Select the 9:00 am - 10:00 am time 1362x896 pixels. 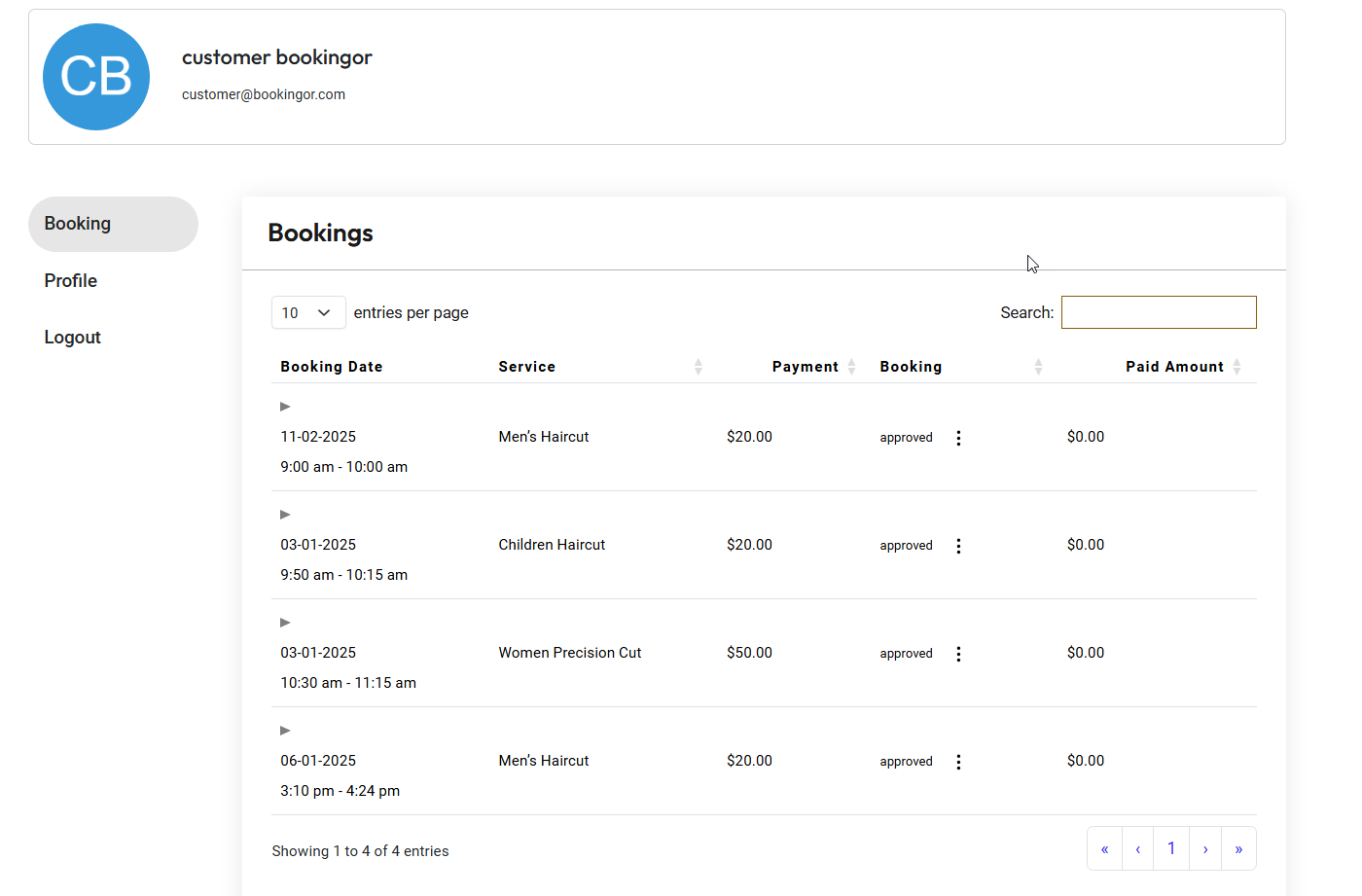click(344, 467)
